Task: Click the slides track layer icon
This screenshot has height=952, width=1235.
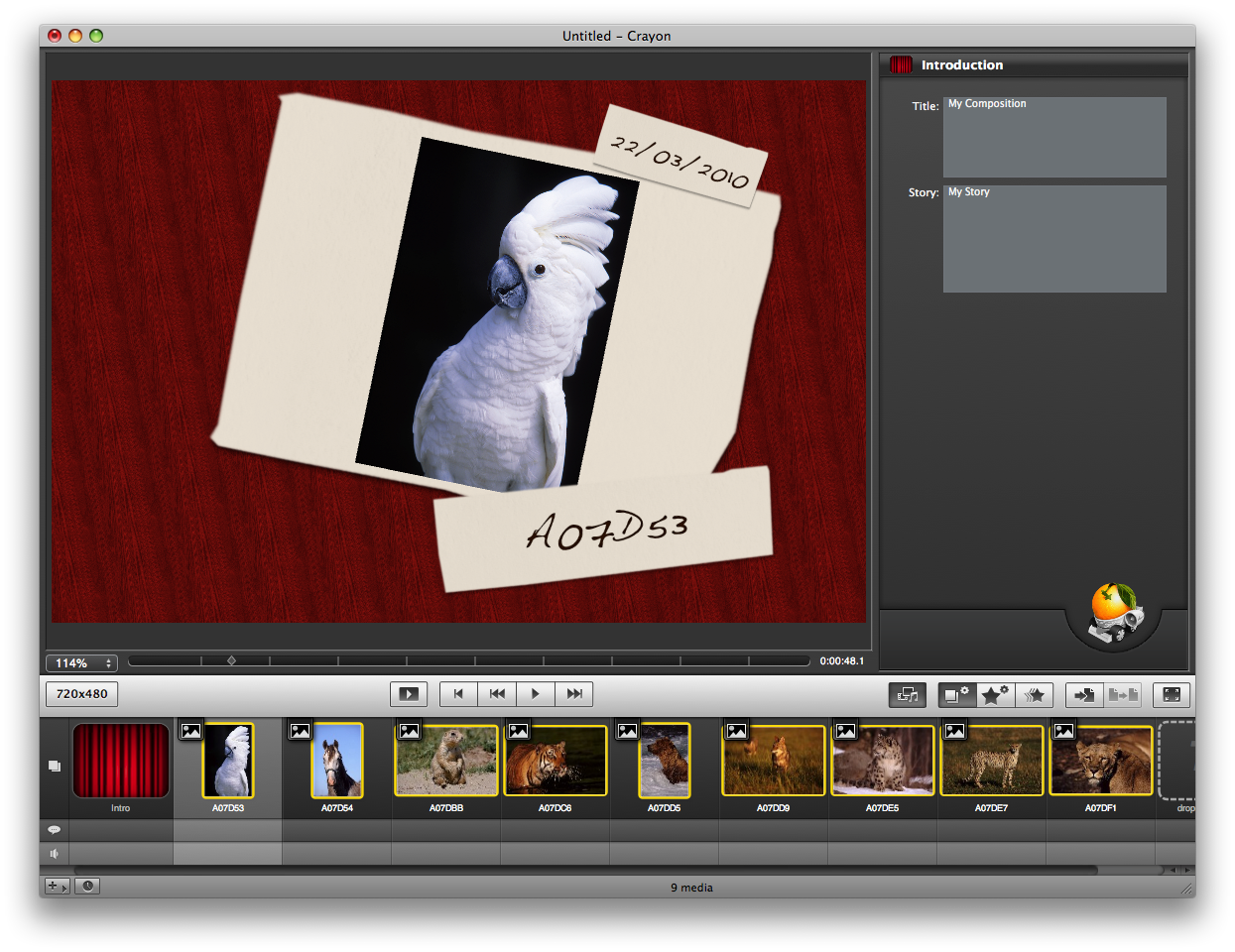Action: pos(55,766)
